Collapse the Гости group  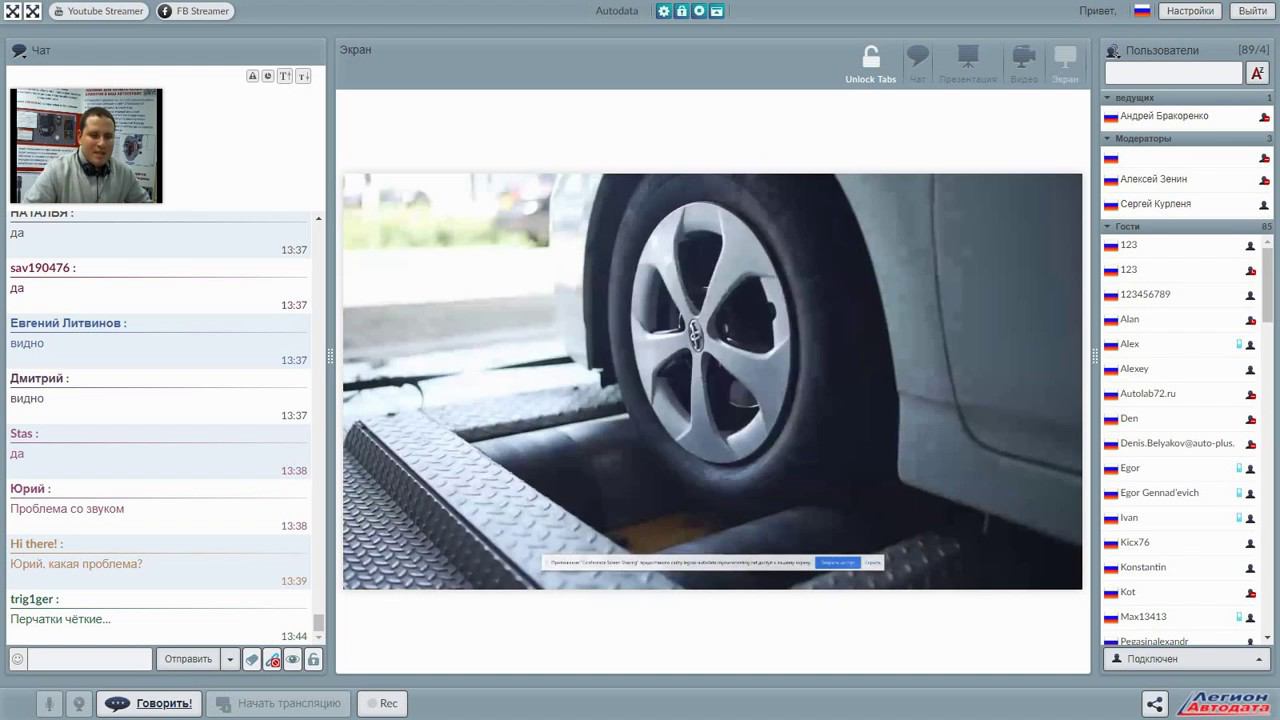point(1107,227)
